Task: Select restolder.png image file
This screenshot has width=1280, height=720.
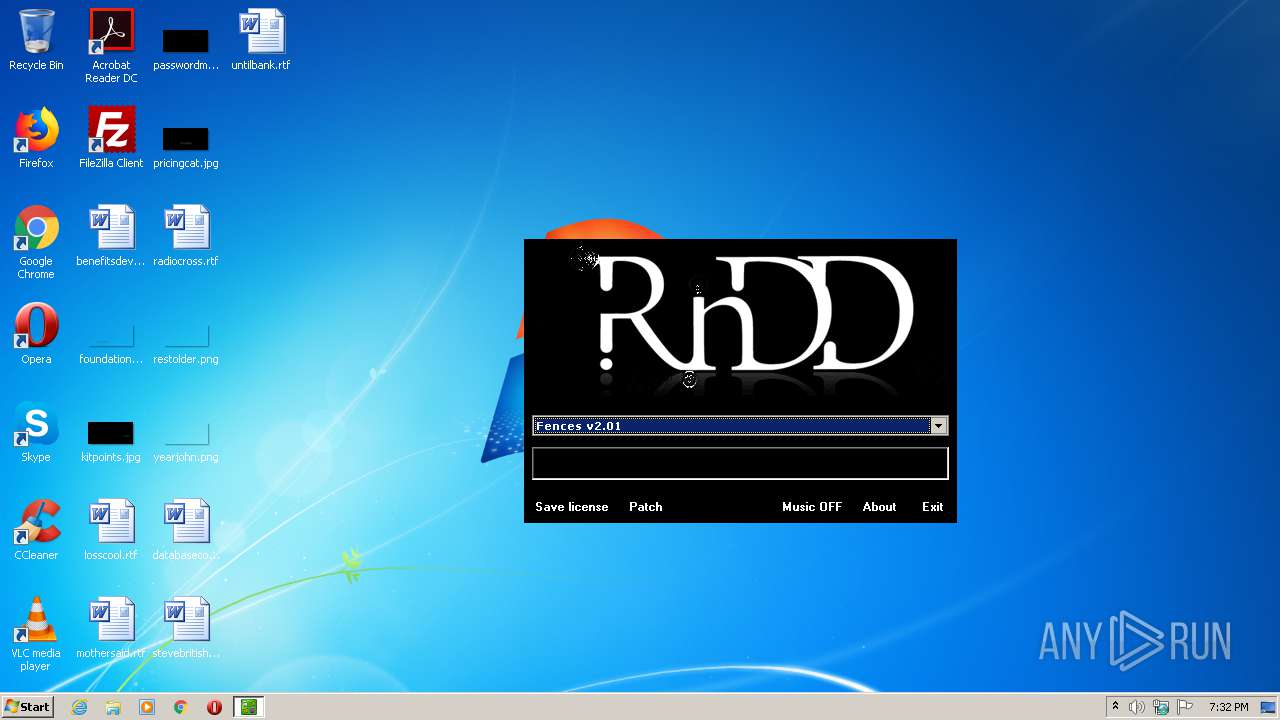Action: tap(186, 343)
